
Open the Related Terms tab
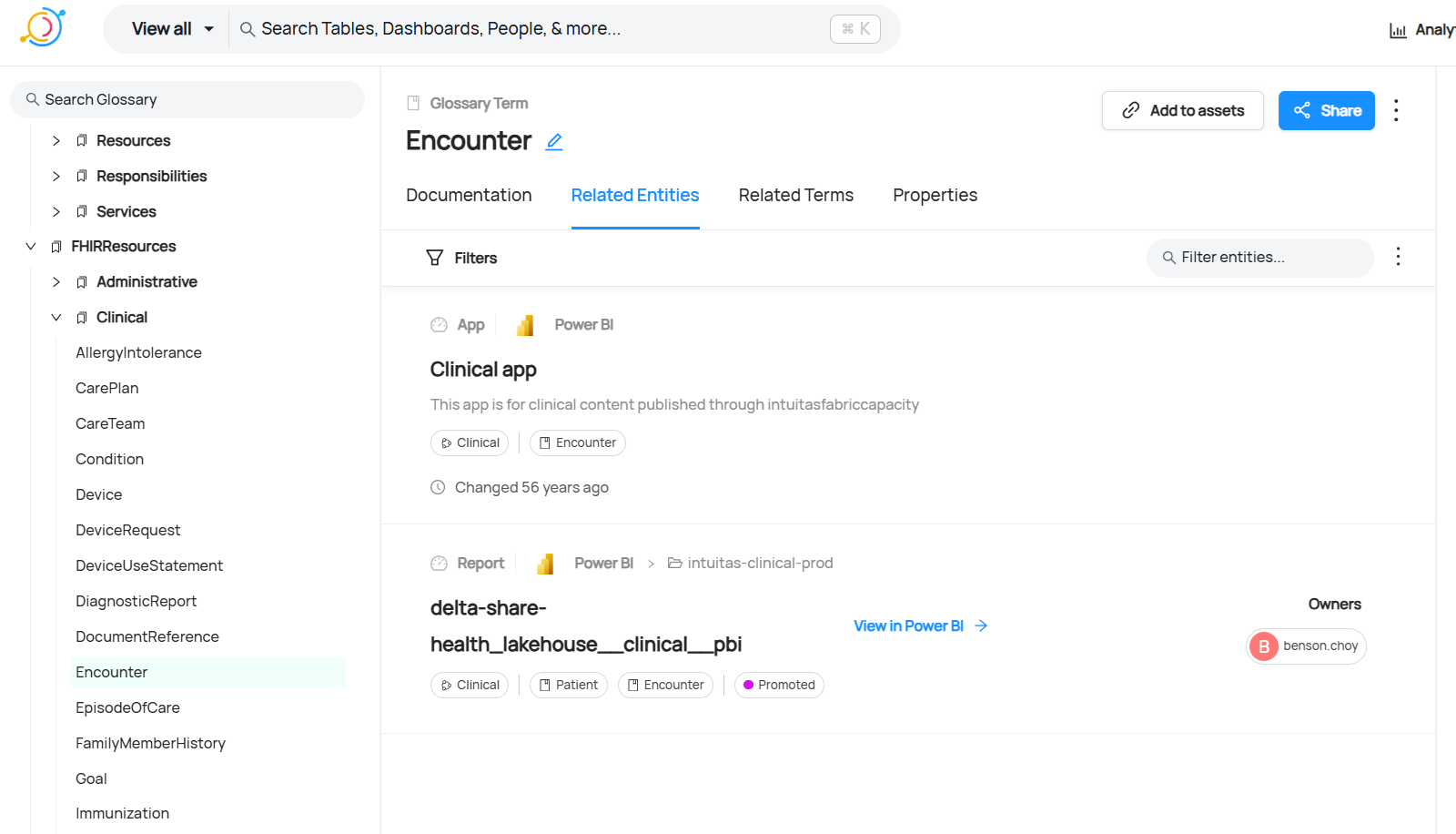click(795, 196)
